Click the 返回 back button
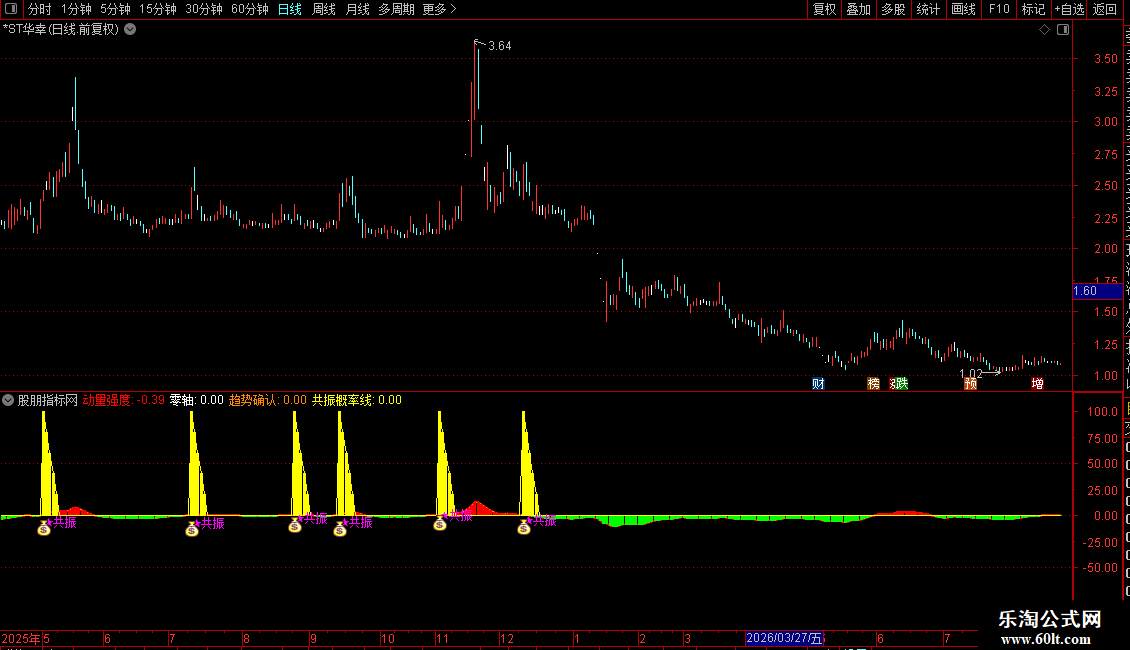This screenshot has height=650, width=1130. 1104,9
